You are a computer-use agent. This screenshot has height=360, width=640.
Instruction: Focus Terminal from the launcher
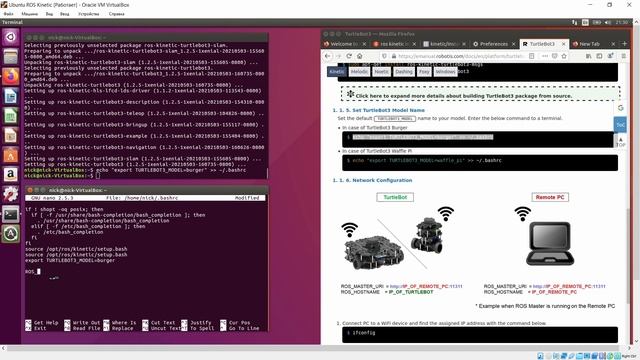point(11,214)
